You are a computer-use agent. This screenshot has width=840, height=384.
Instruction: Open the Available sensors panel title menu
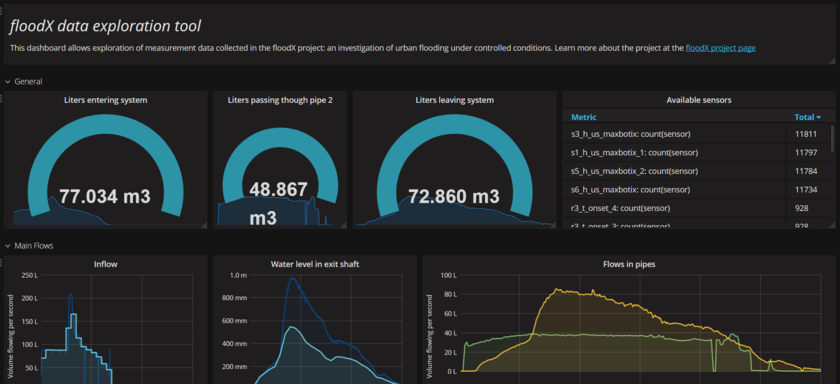pyautogui.click(x=699, y=100)
